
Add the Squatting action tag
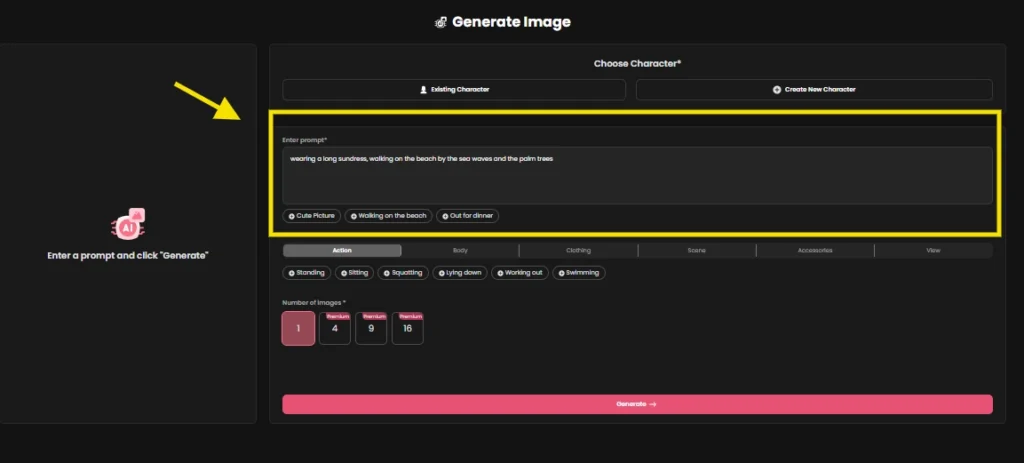(x=403, y=273)
